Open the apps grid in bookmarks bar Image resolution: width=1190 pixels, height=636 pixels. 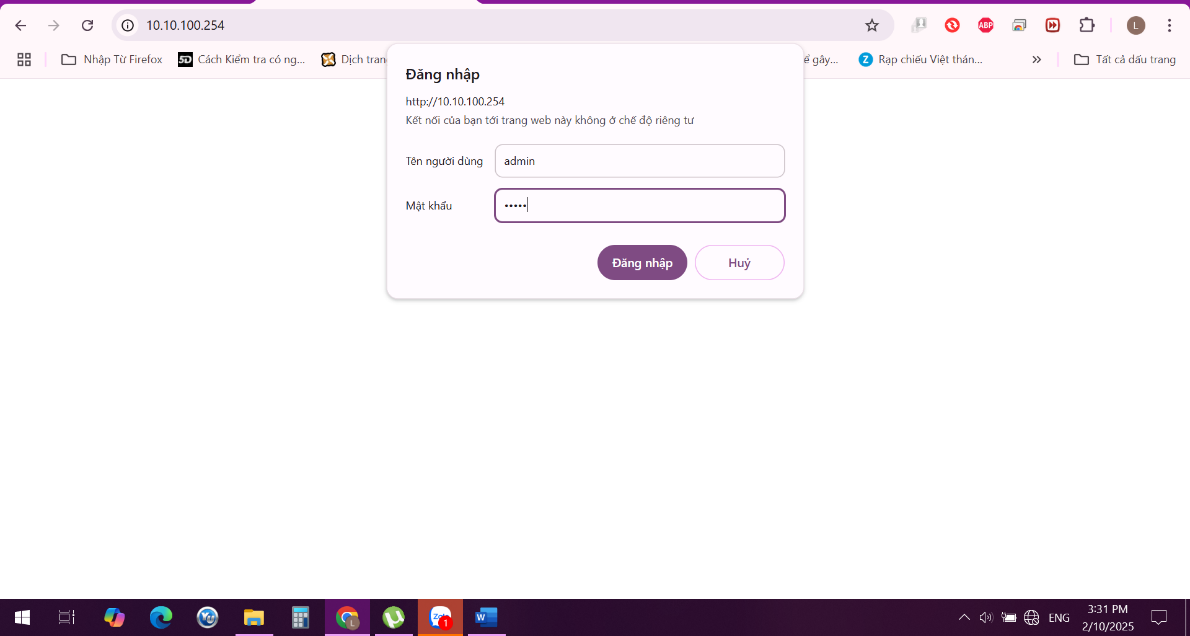coord(24,59)
